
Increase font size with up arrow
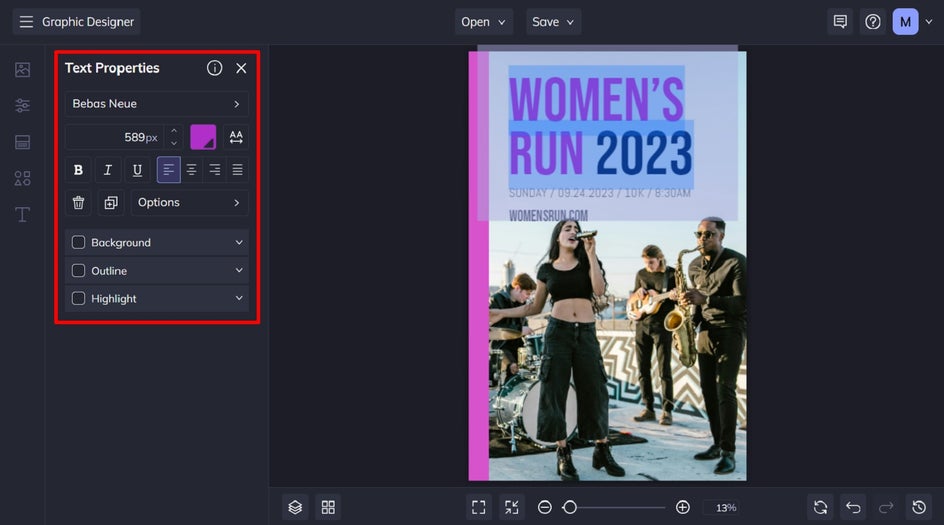174,131
